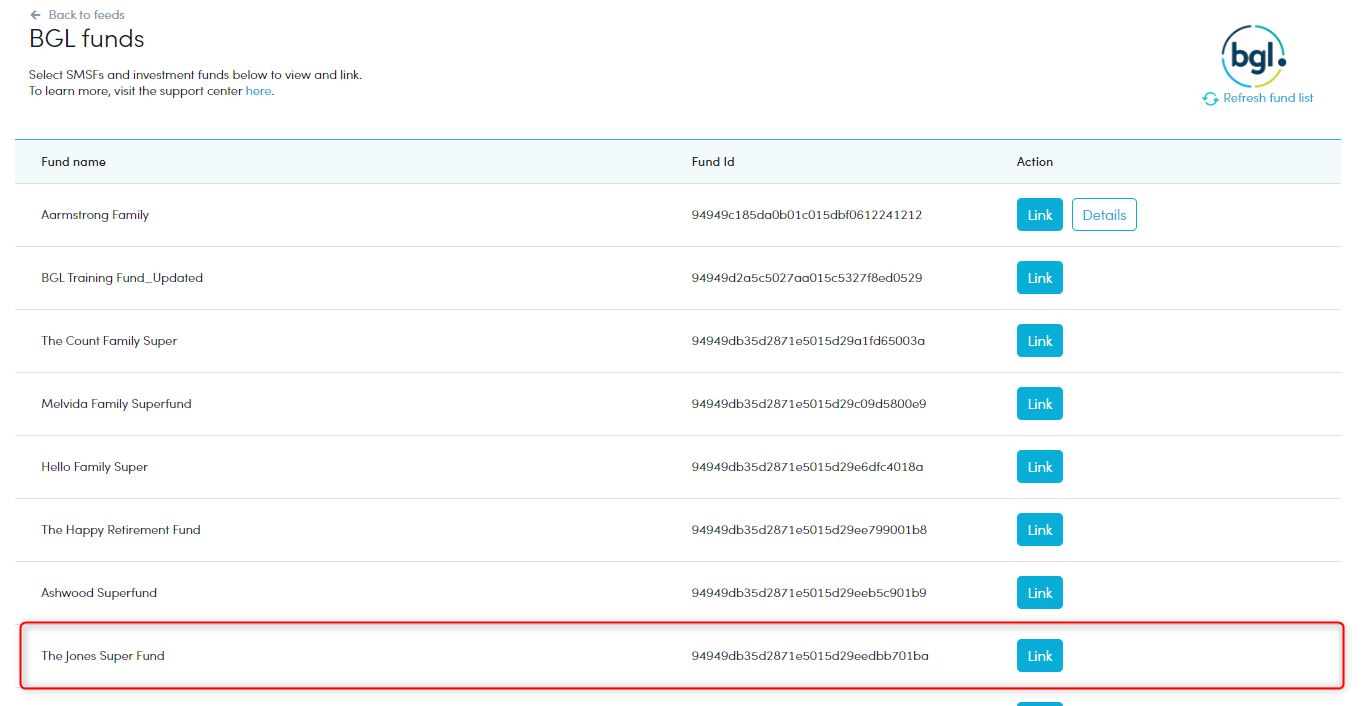The height and width of the screenshot is (706, 1371).
Task: Click fund ID 94949c185da0b01c015dbf0612241212
Action: [x=807, y=215]
